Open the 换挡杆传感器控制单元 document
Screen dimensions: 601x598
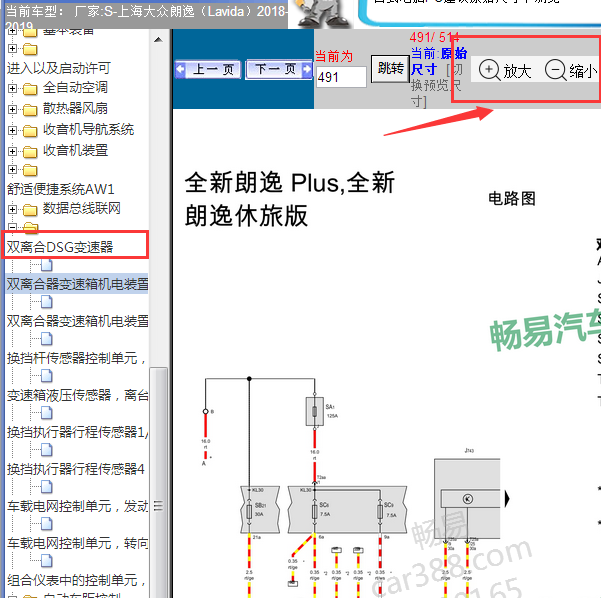(x=77, y=358)
